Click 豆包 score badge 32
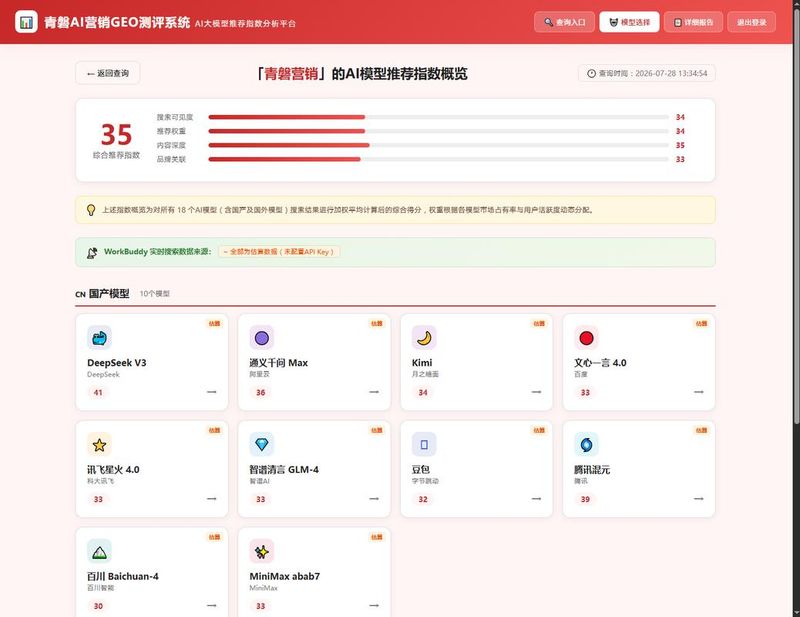This screenshot has height=617, width=800. [423, 499]
